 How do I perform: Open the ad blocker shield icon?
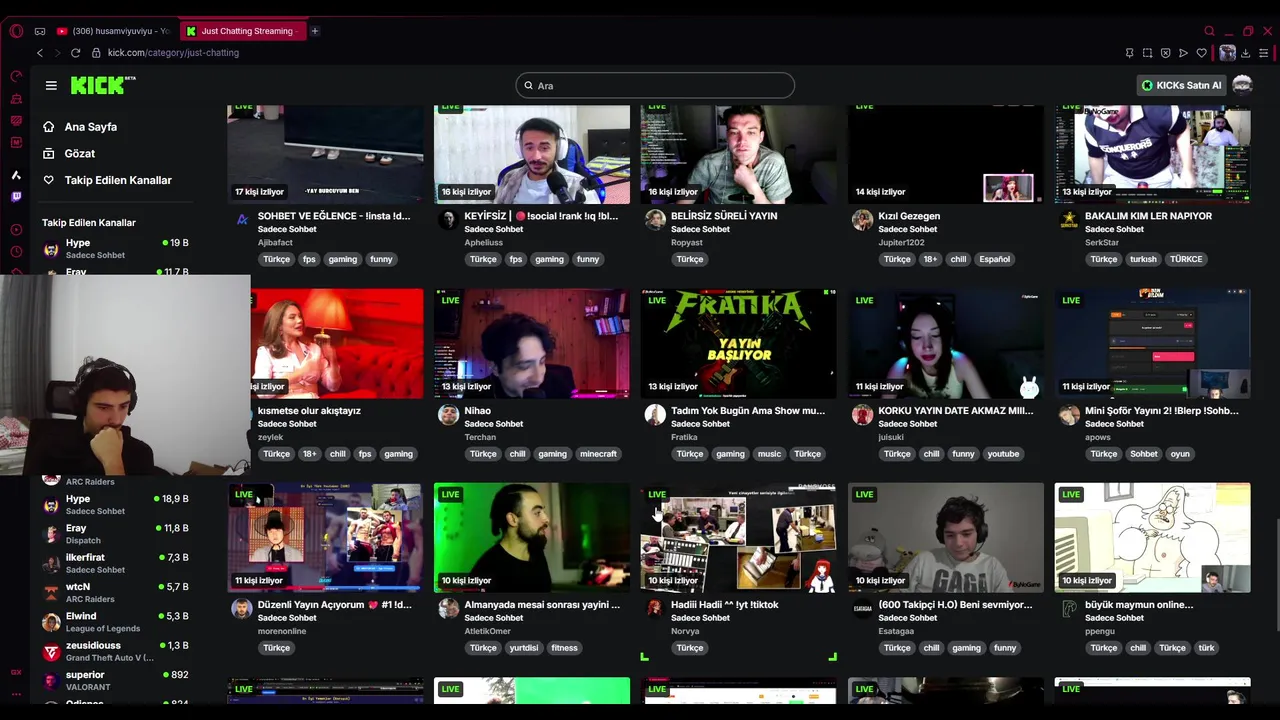point(1165,53)
